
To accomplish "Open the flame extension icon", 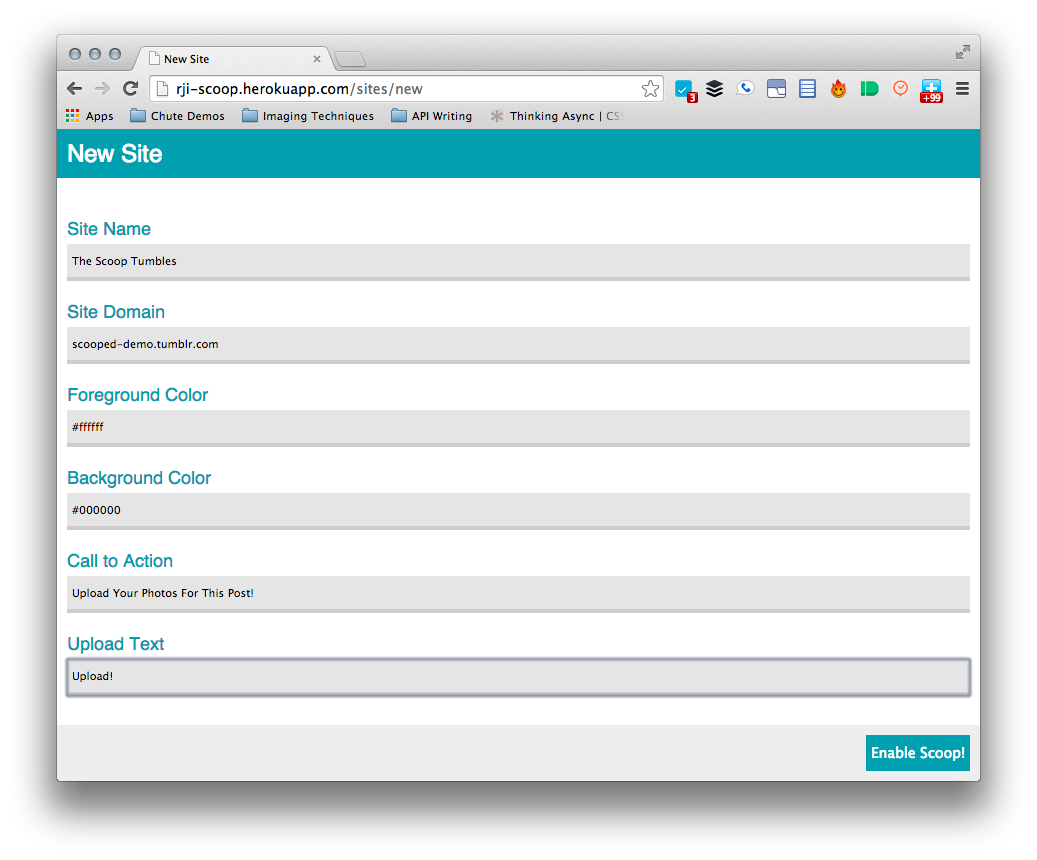I will 839,89.
